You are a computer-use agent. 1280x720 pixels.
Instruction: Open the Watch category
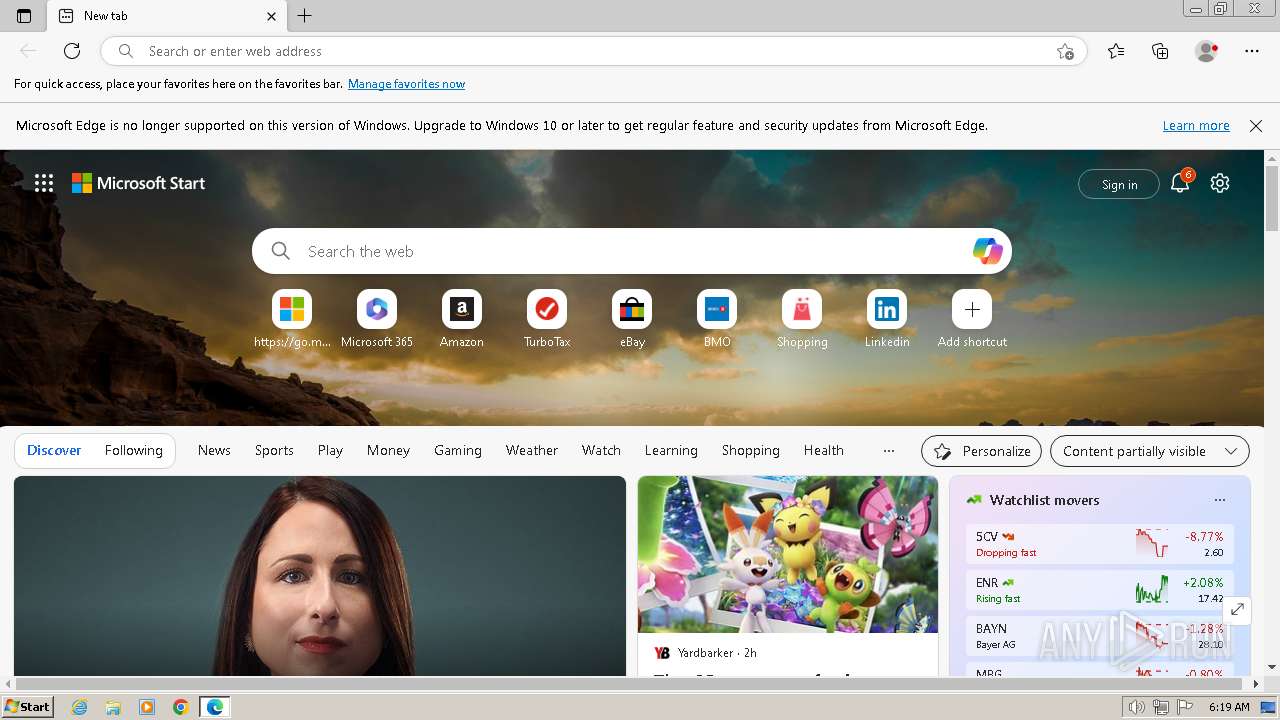tap(601, 451)
